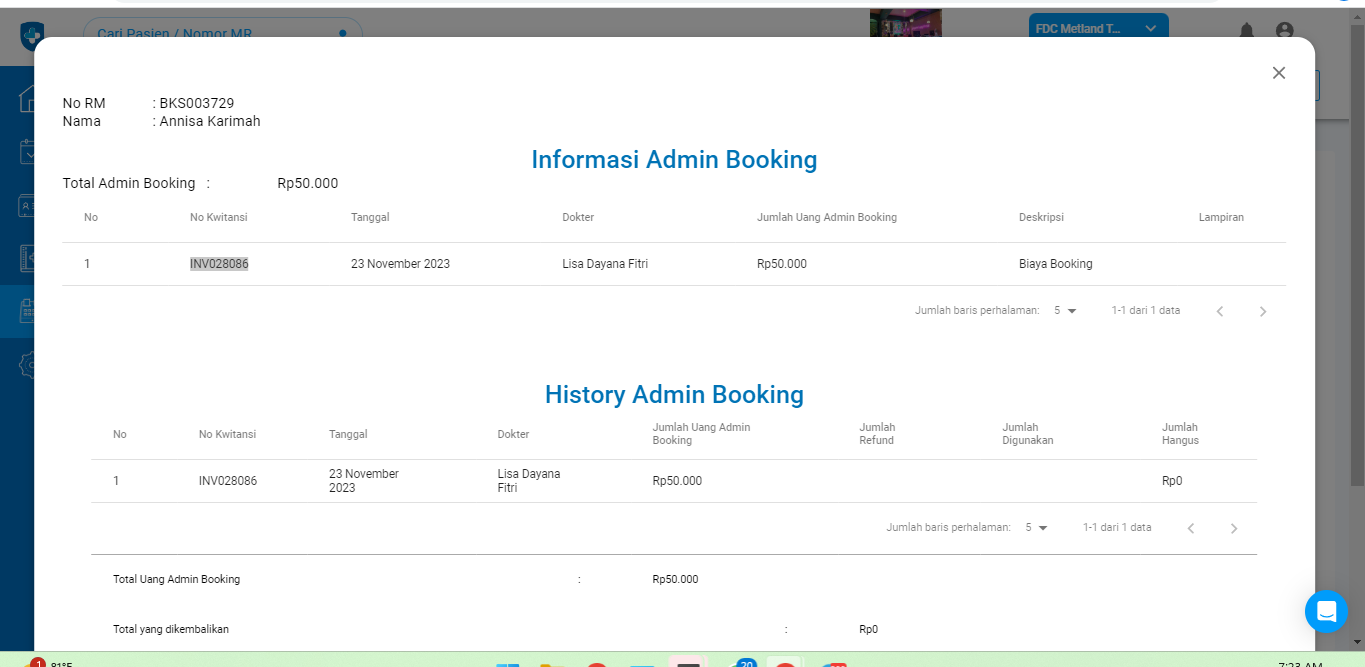Image resolution: width=1365 pixels, height=667 pixels.
Task: Go to previous page in History Admin Booking
Action: click(x=1191, y=528)
